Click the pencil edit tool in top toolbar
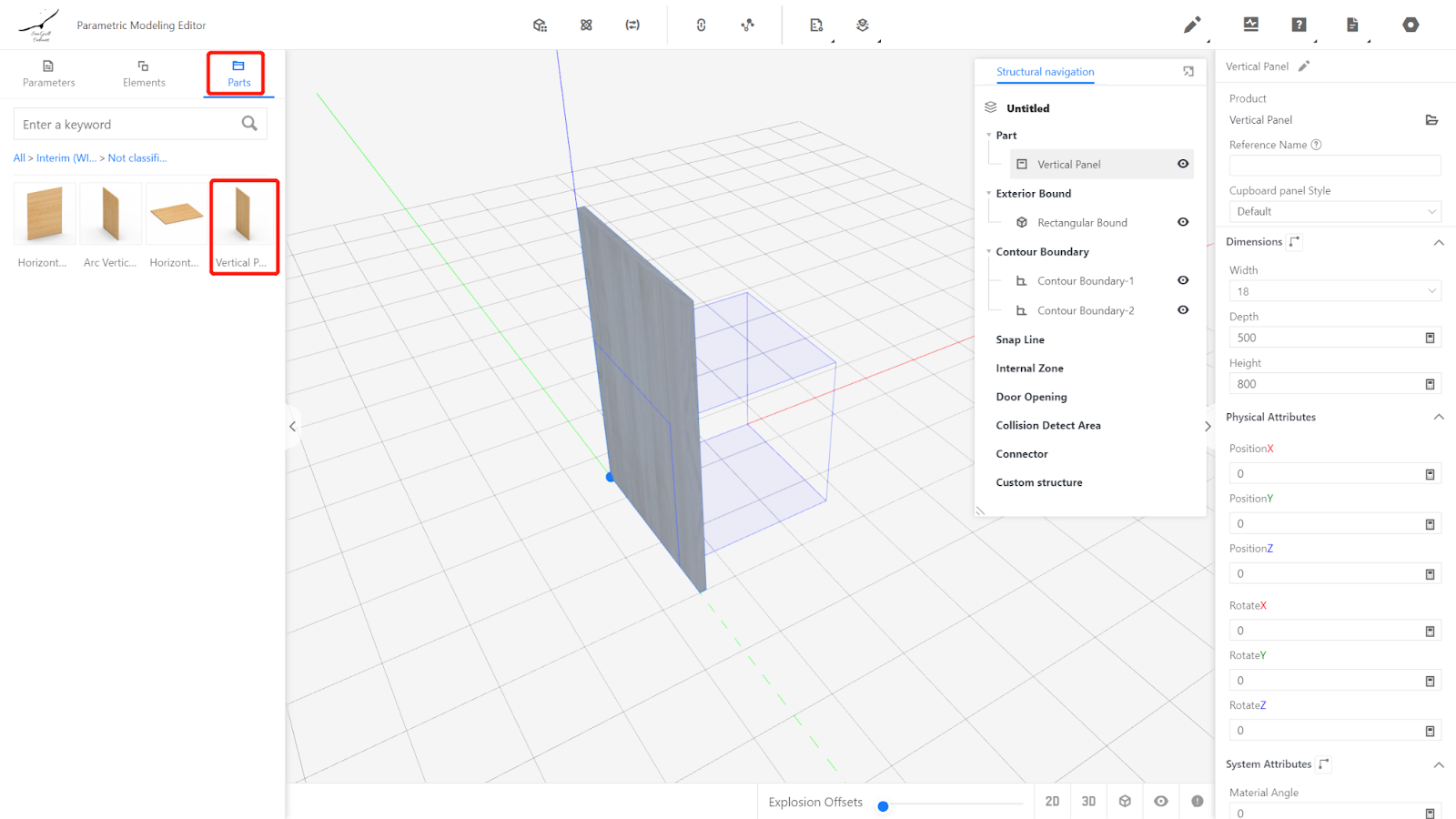Screen dimensions: 1456x819 pyautogui.click(x=1191, y=25)
